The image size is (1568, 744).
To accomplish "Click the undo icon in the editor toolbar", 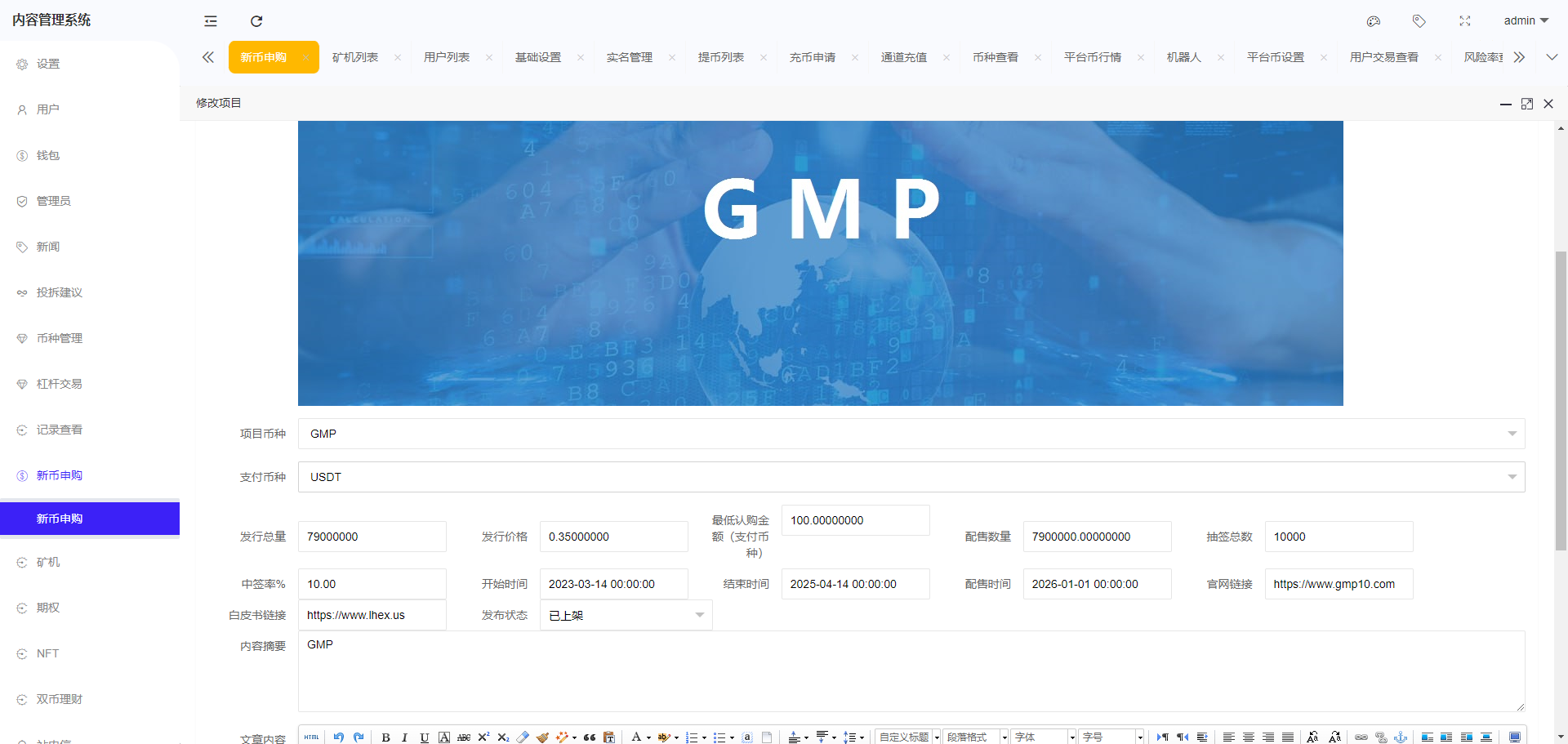I will (339, 737).
